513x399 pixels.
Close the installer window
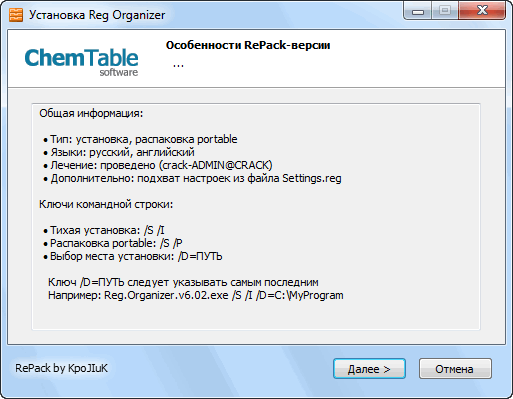click(482, 10)
